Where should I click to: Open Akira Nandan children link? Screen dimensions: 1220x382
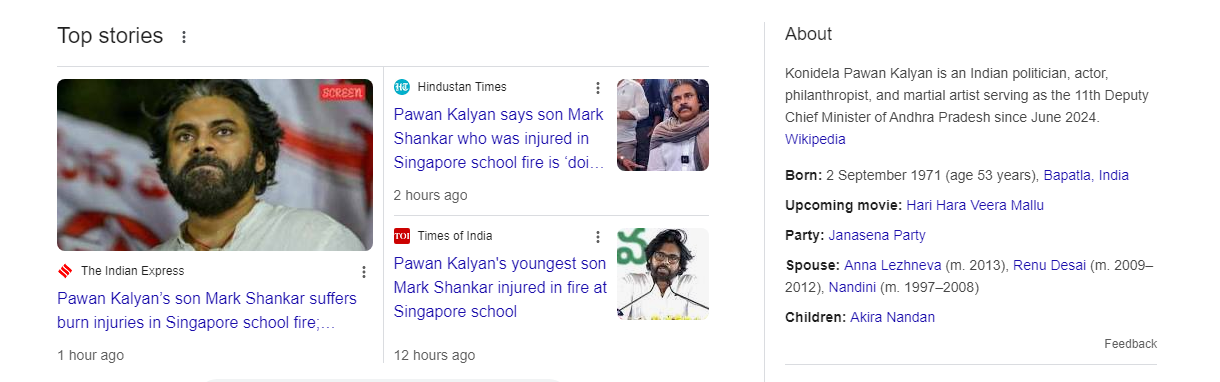tap(893, 317)
